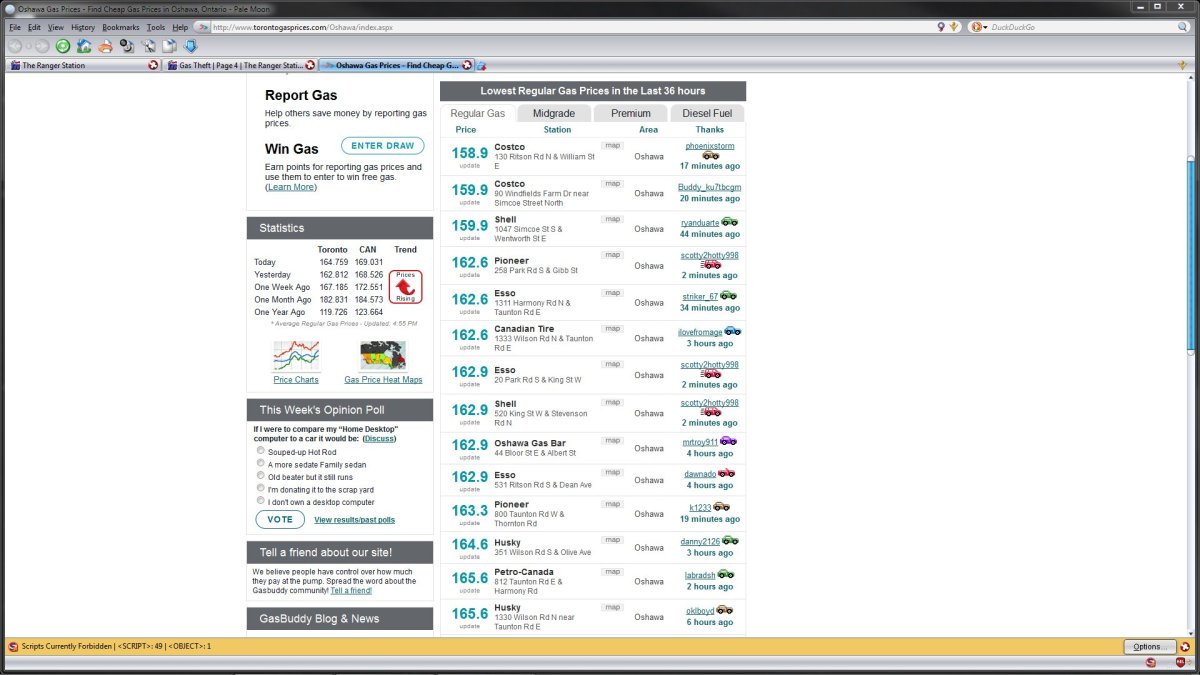Choose I don't own a desktop computer

[261, 502]
